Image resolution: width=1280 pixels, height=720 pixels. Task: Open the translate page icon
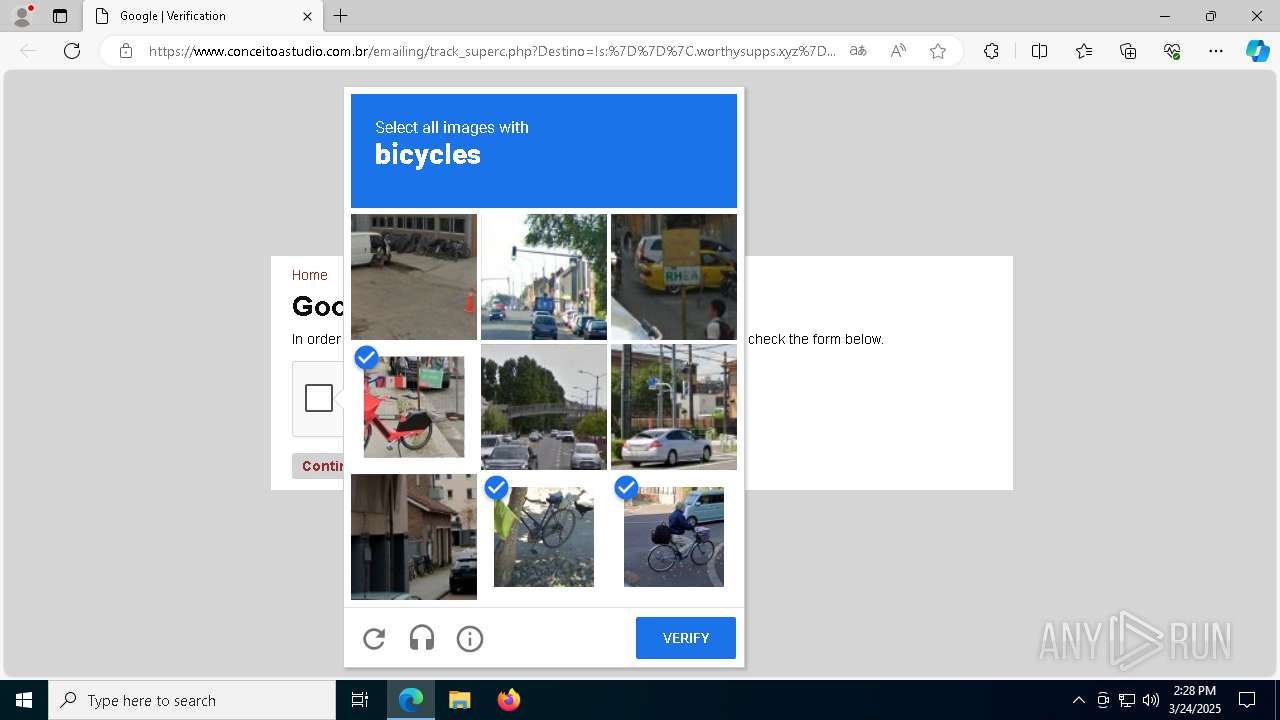[x=858, y=51]
